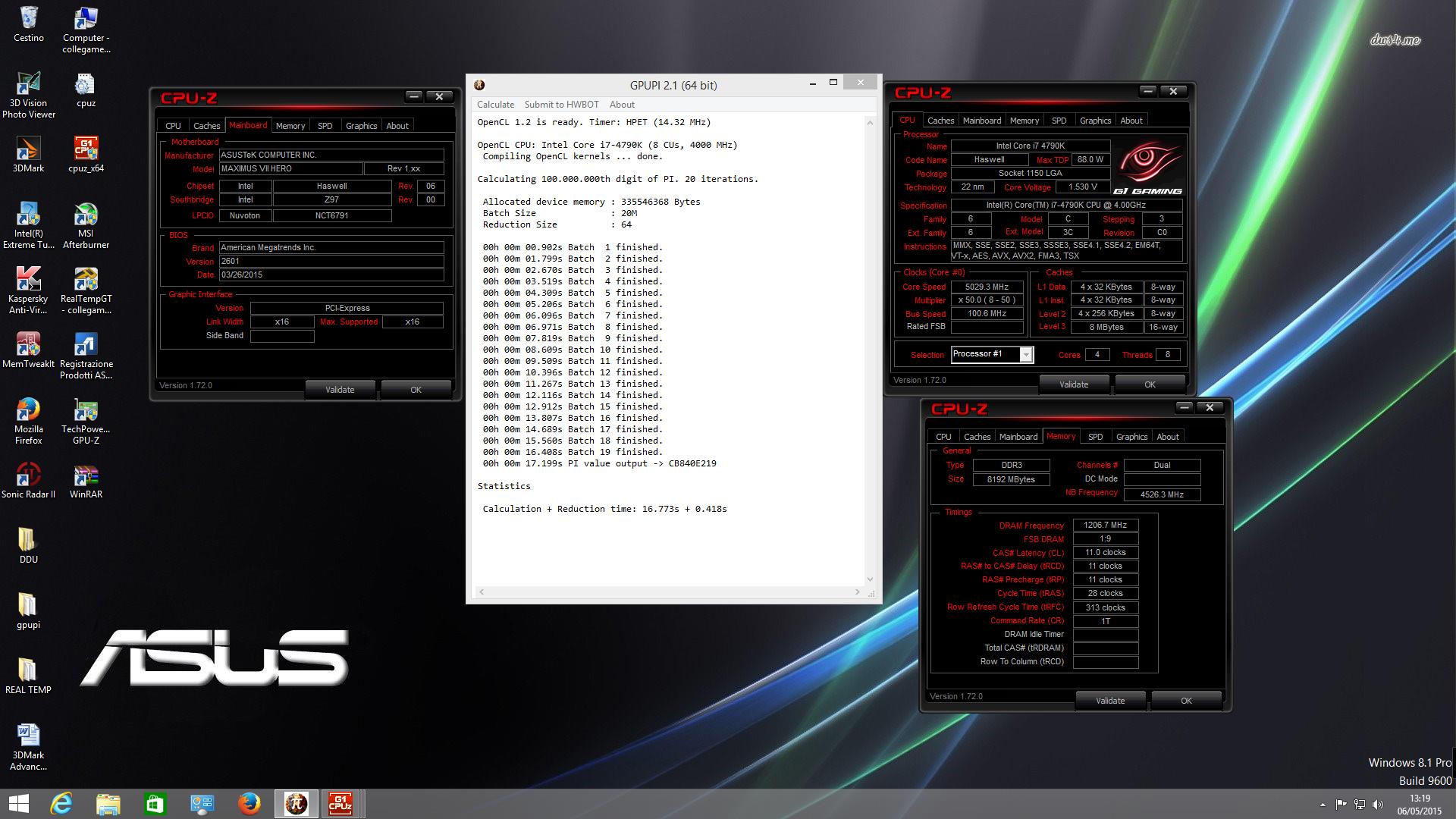The width and height of the screenshot is (1456, 819).
Task: Launch the MemTweakIt desktop icon
Action: click(29, 350)
